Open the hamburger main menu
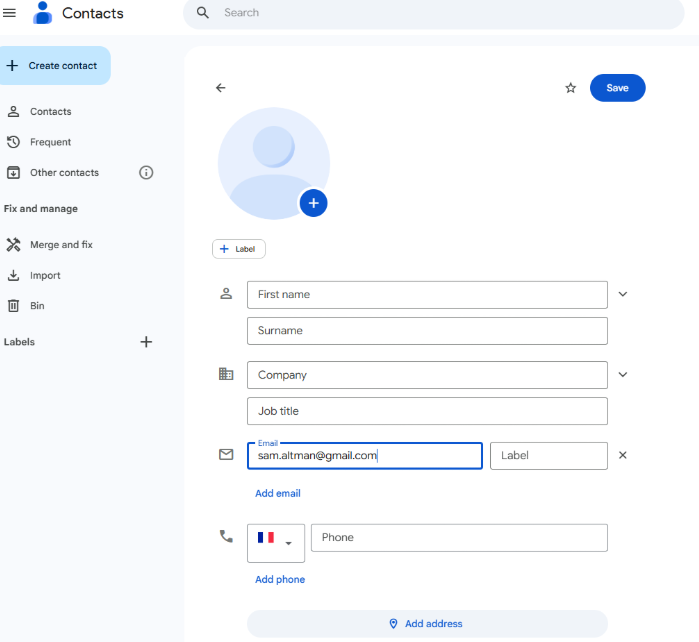The image size is (699, 642). pyautogui.click(x=9, y=13)
